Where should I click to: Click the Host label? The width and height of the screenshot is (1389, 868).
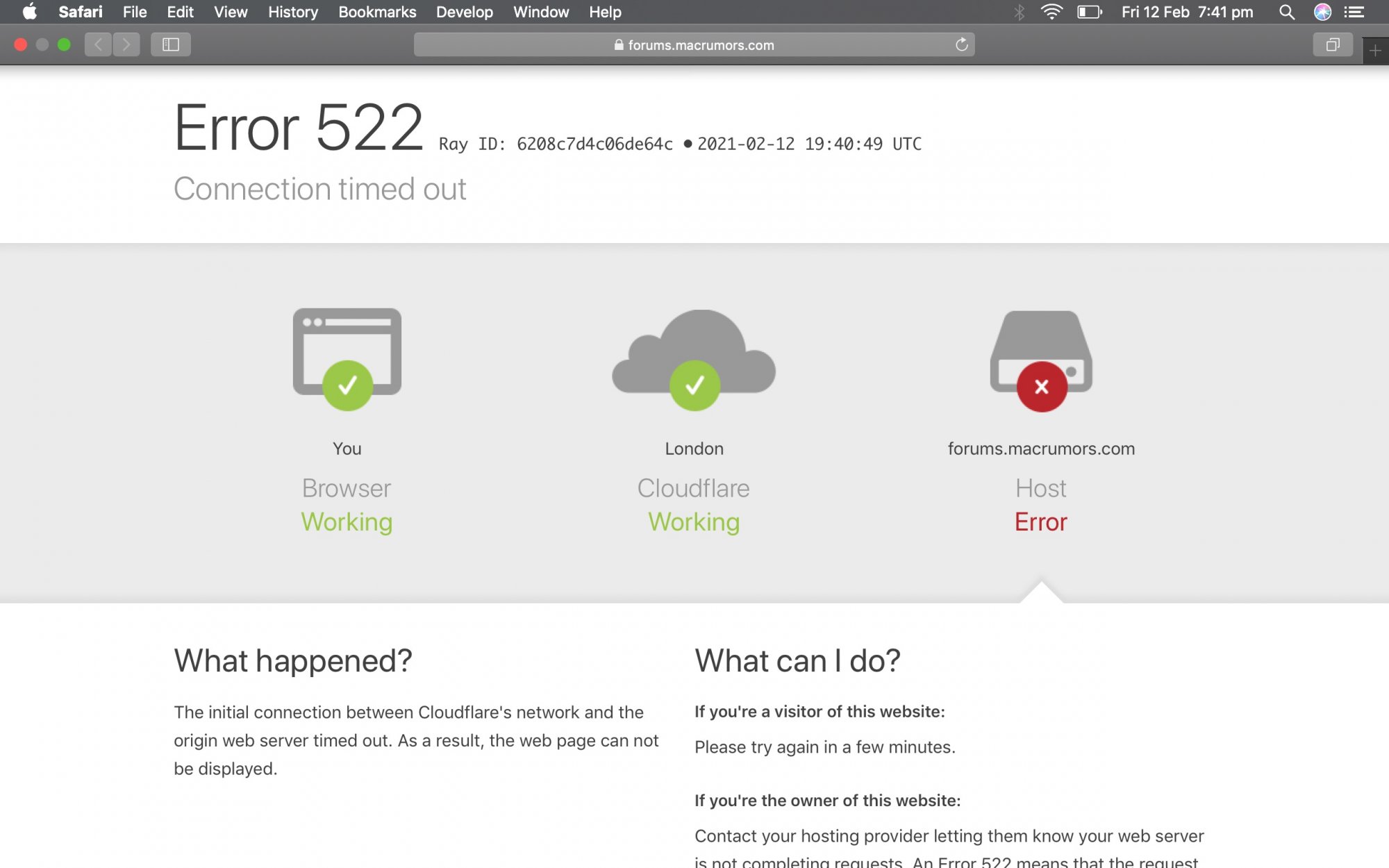coord(1041,488)
